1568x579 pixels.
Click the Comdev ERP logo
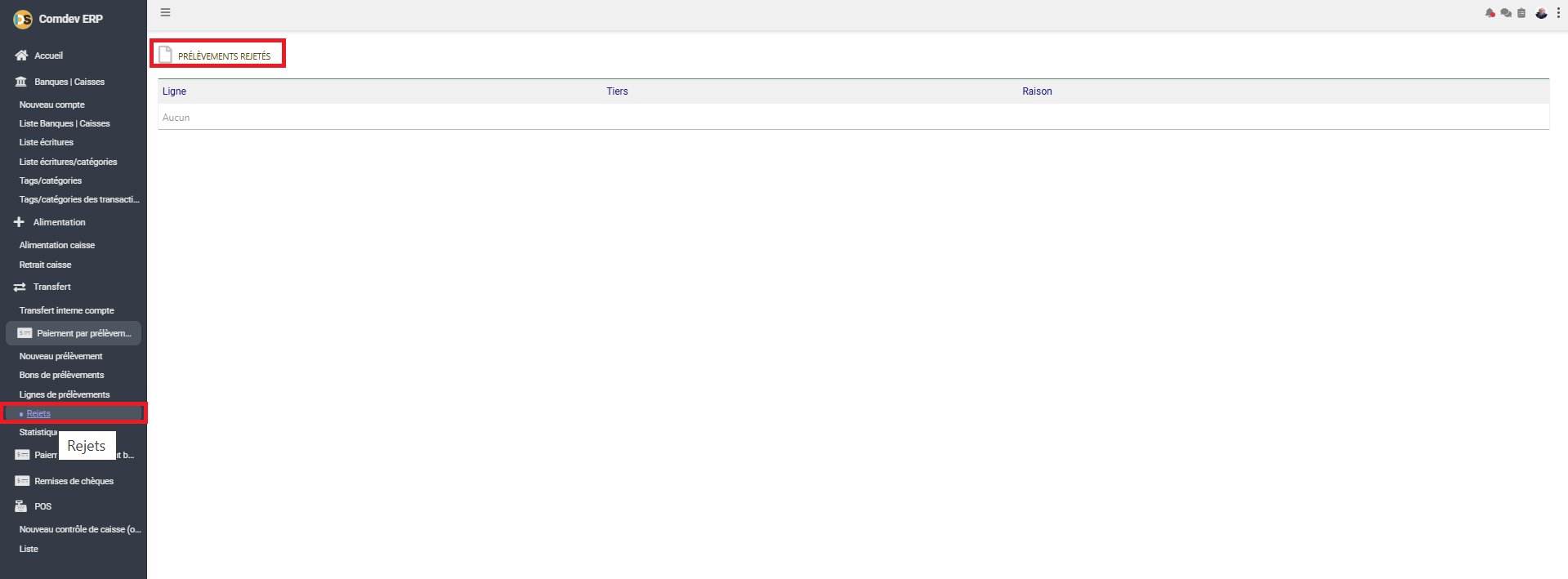click(23, 19)
